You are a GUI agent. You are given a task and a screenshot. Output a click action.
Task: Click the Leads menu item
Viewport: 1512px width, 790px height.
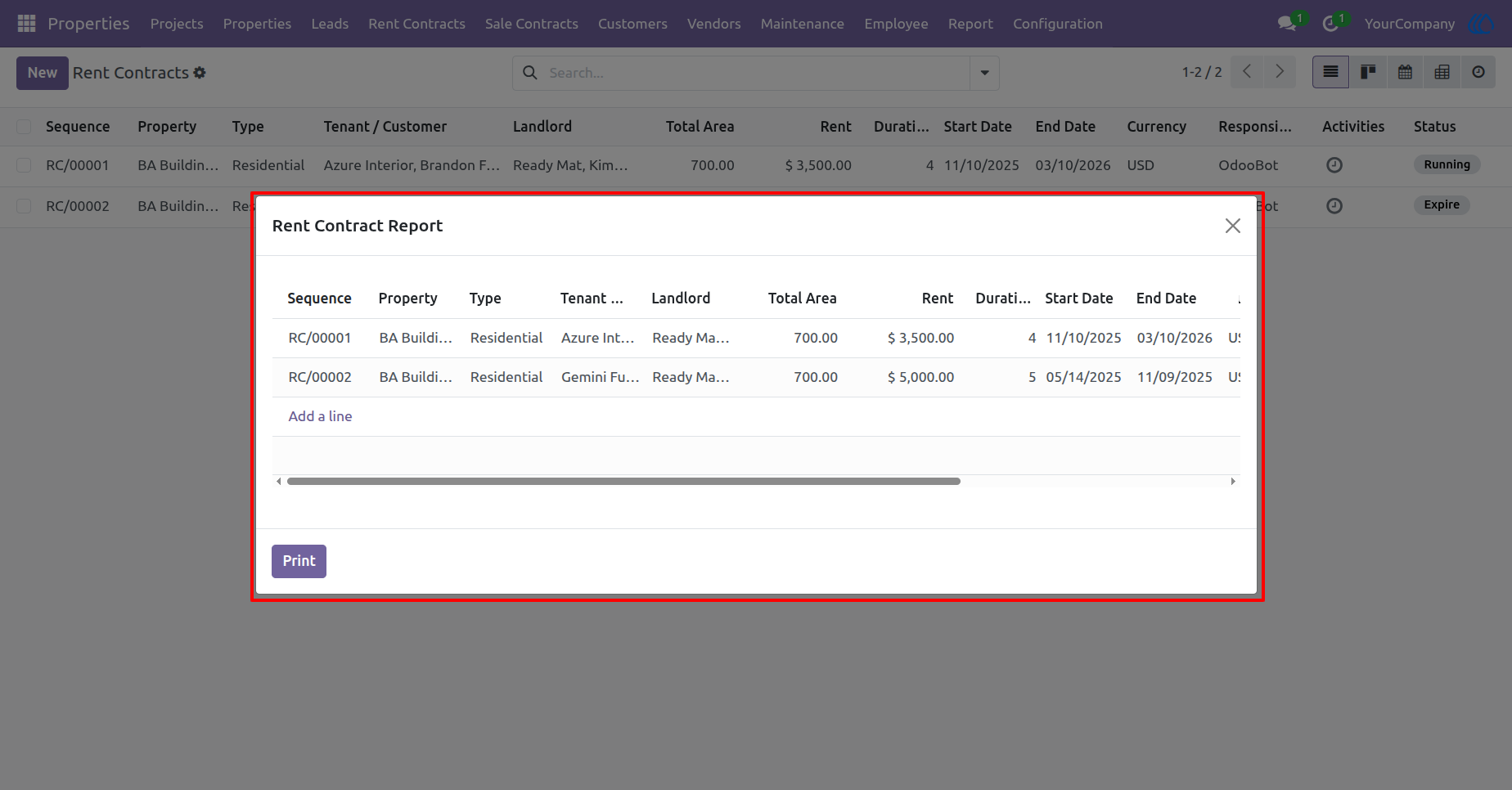330,24
